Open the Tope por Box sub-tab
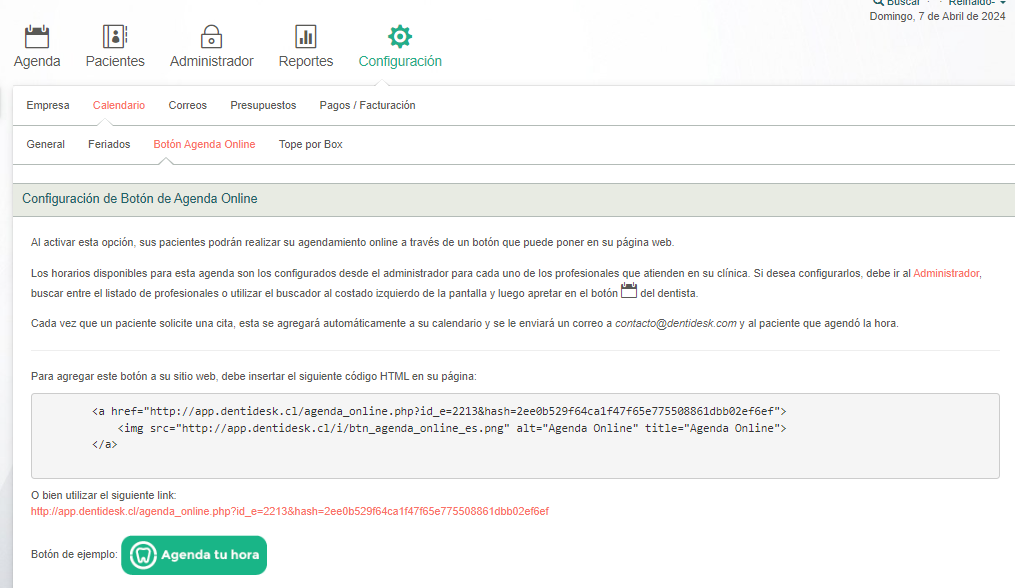Image resolution: width=1015 pixels, height=588 pixels. [311, 144]
